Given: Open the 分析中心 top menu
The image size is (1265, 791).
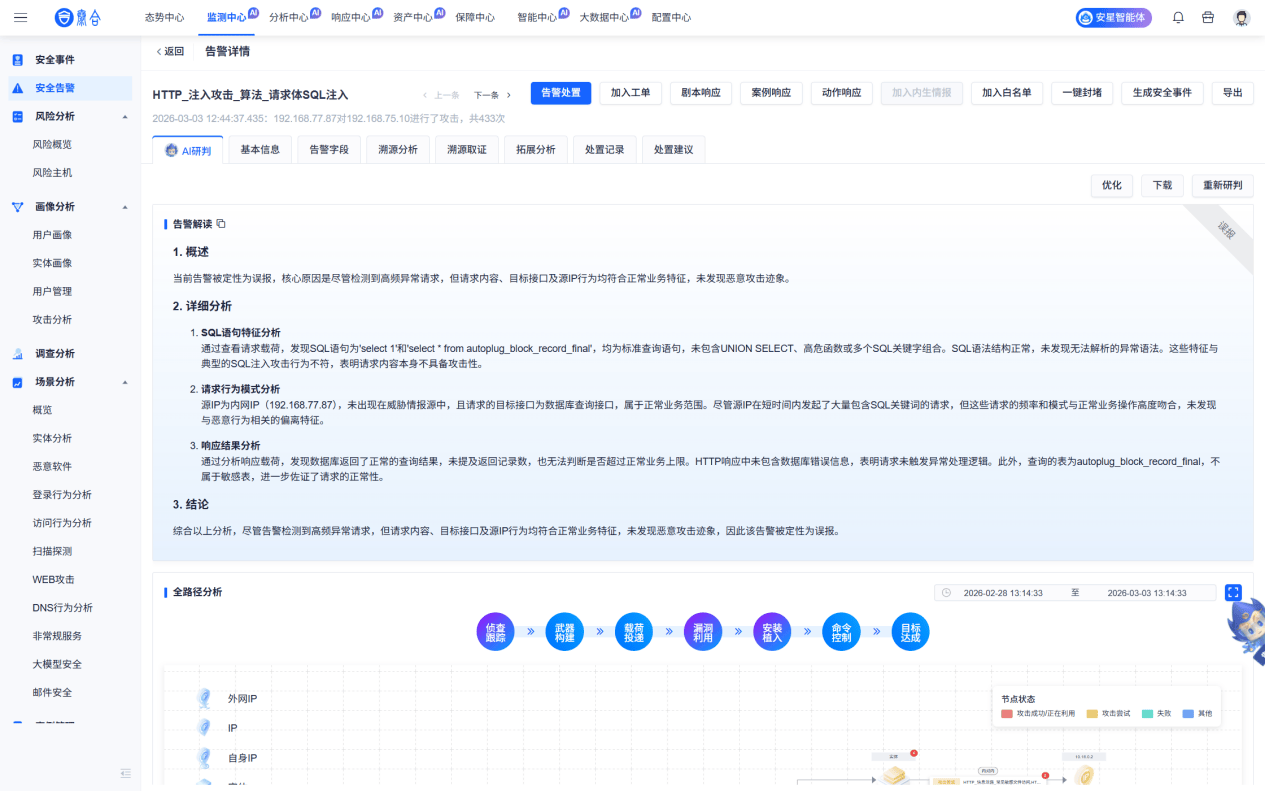Looking at the screenshot, I should pos(289,17).
